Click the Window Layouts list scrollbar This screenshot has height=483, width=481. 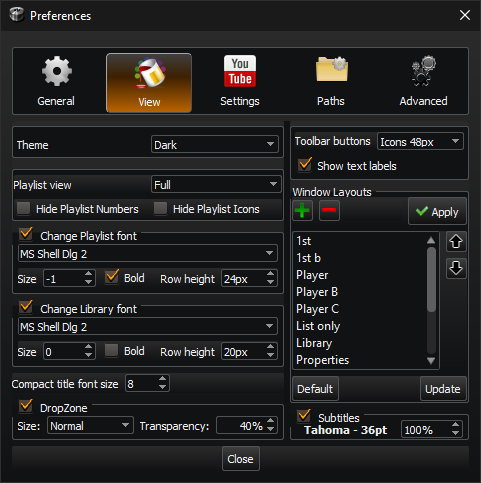click(431, 300)
